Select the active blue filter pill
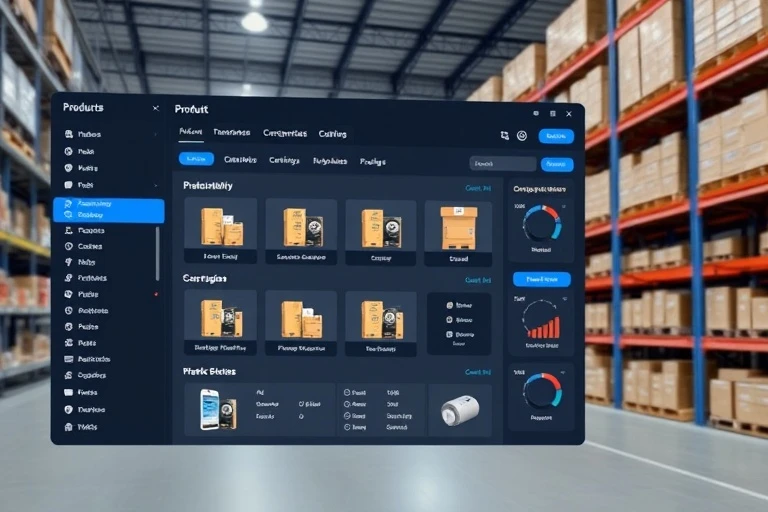 coord(196,159)
